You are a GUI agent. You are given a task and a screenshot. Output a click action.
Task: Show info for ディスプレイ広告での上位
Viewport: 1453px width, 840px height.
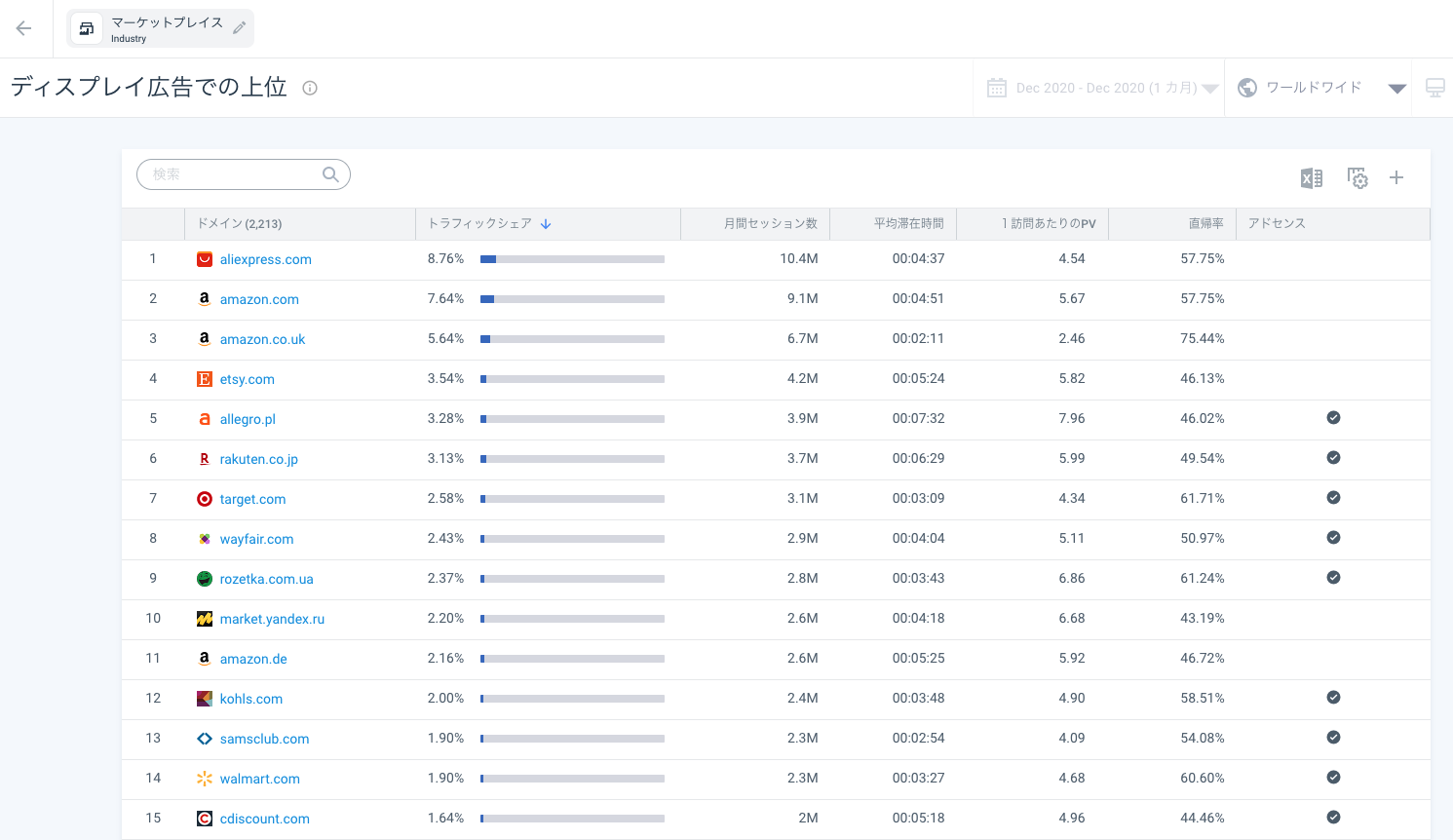(x=310, y=88)
